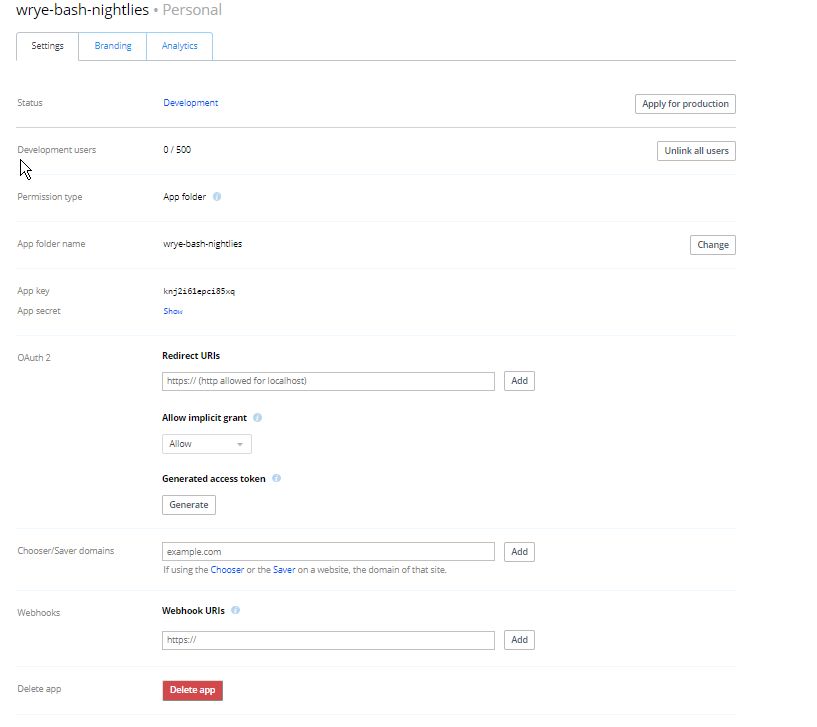Screen dimensions: 817x727
Task: Select the development users count 0 / 500
Action: 177,150
